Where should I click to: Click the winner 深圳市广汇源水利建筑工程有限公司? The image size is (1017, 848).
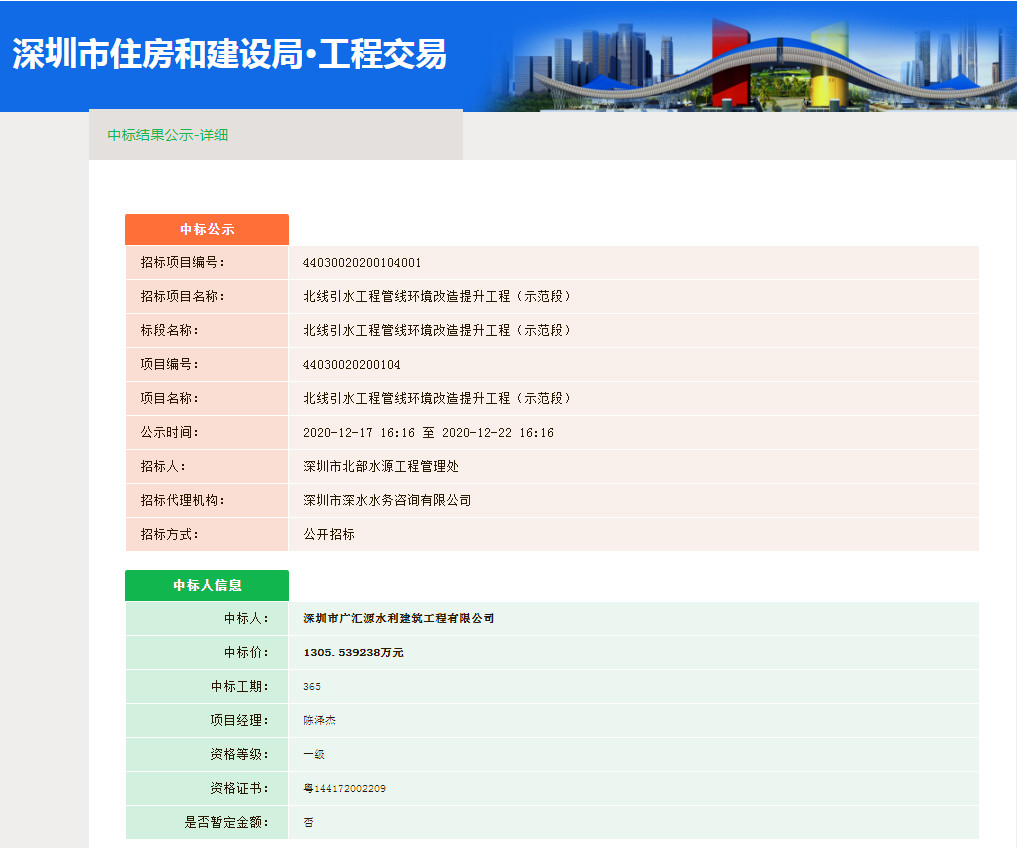click(x=398, y=618)
